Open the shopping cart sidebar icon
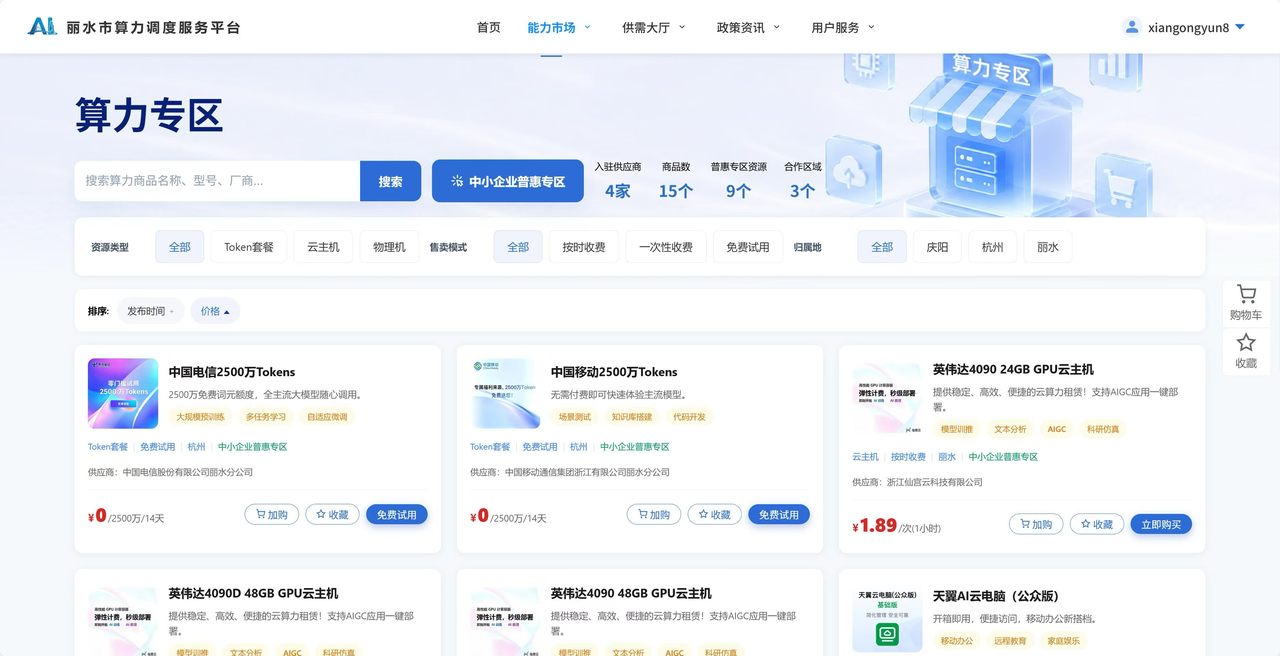1280x656 pixels. pos(1246,302)
